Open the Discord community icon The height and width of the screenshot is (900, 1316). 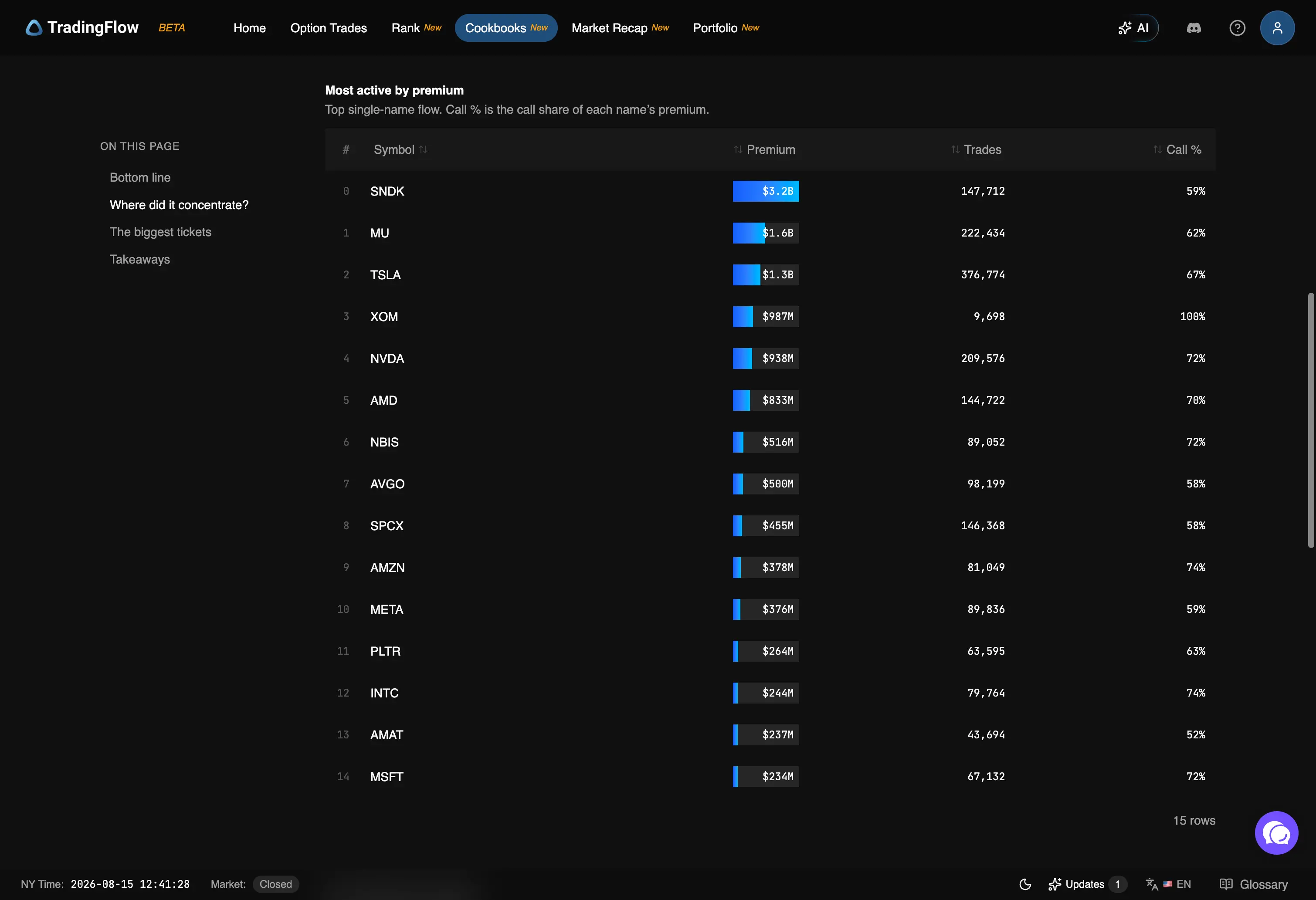click(x=1194, y=28)
